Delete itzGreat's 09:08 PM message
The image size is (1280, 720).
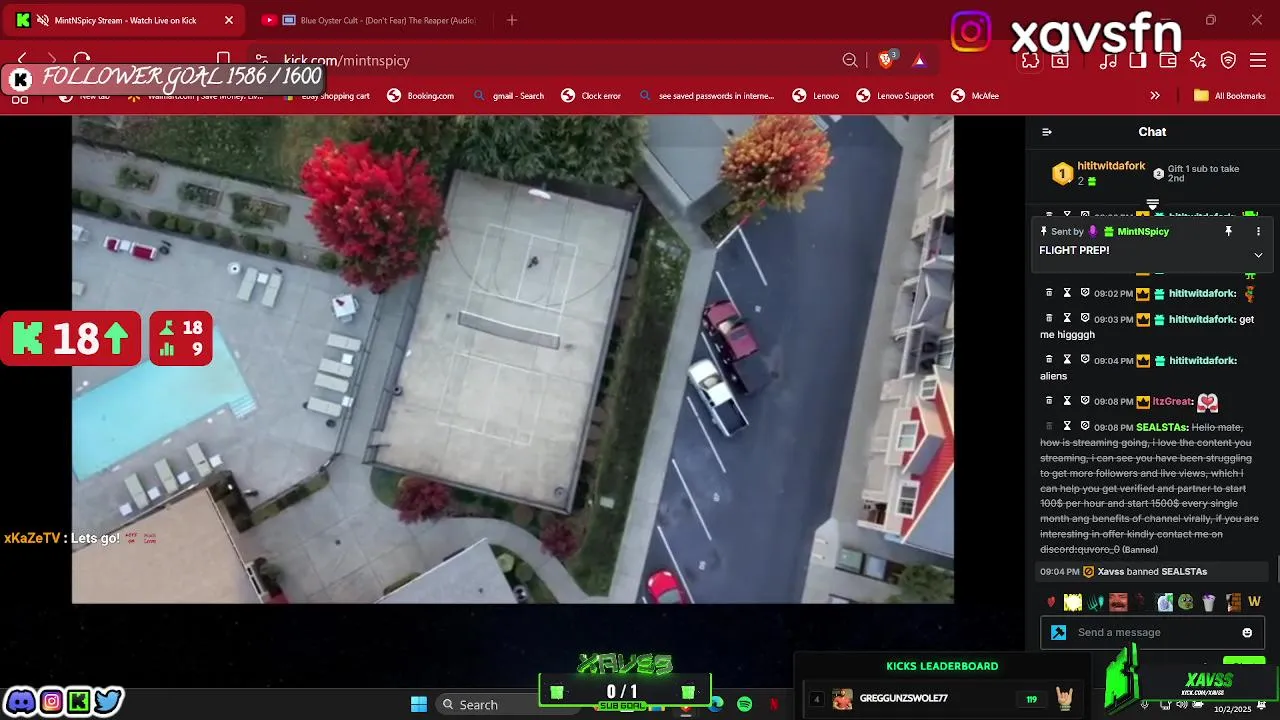(1049, 401)
